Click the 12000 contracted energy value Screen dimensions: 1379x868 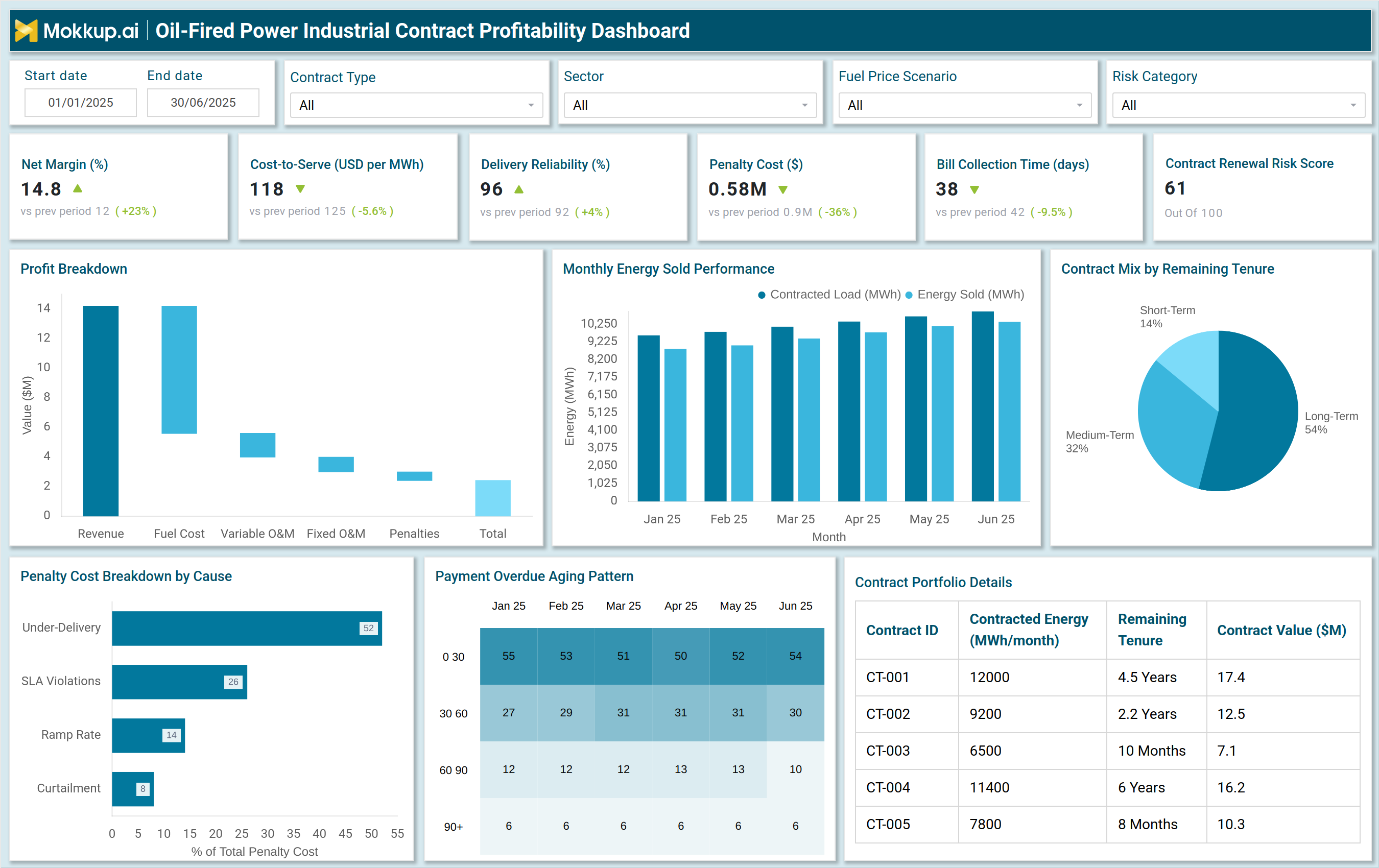click(x=990, y=678)
